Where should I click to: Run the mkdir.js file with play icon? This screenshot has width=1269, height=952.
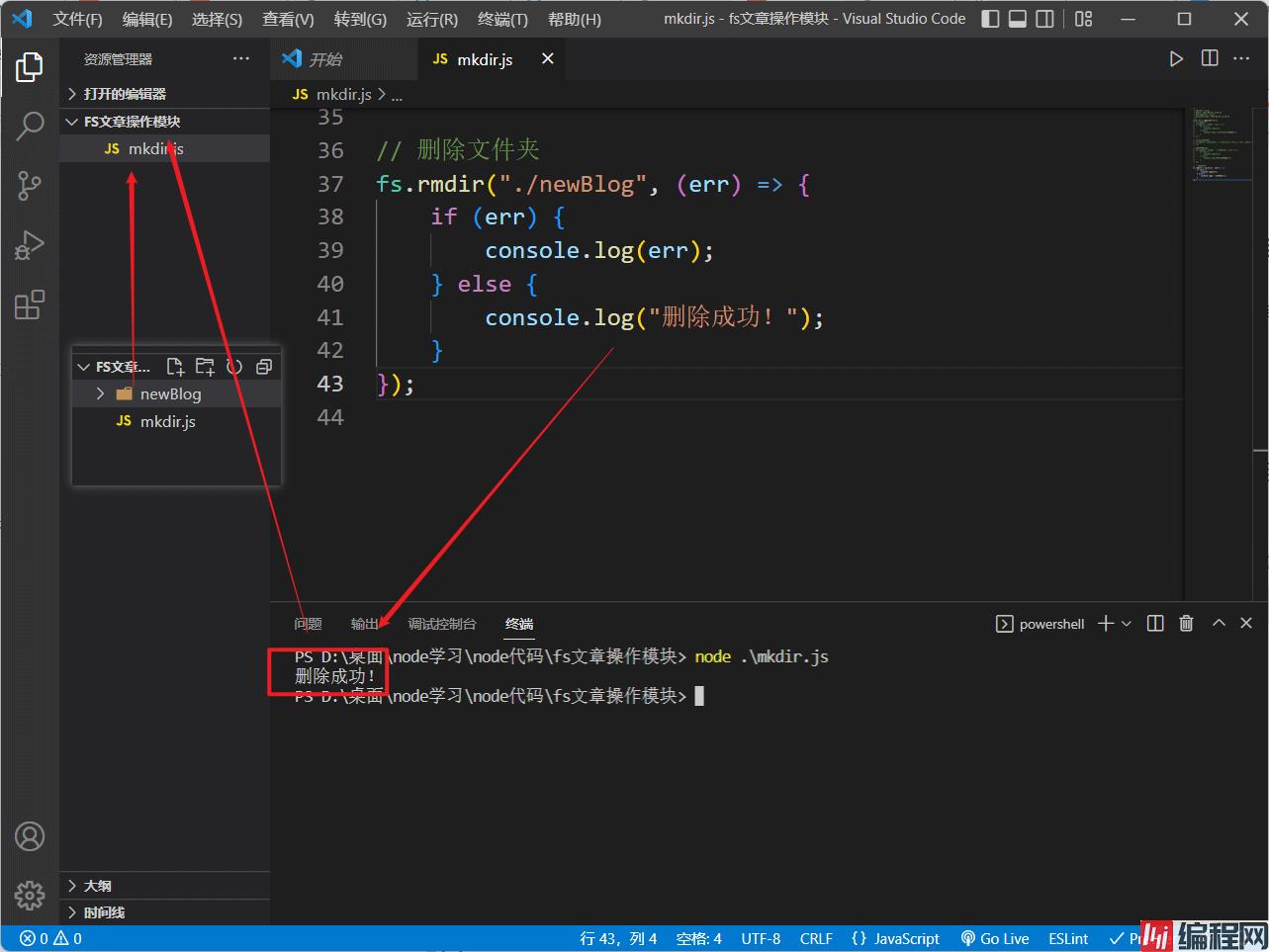pos(1175,59)
